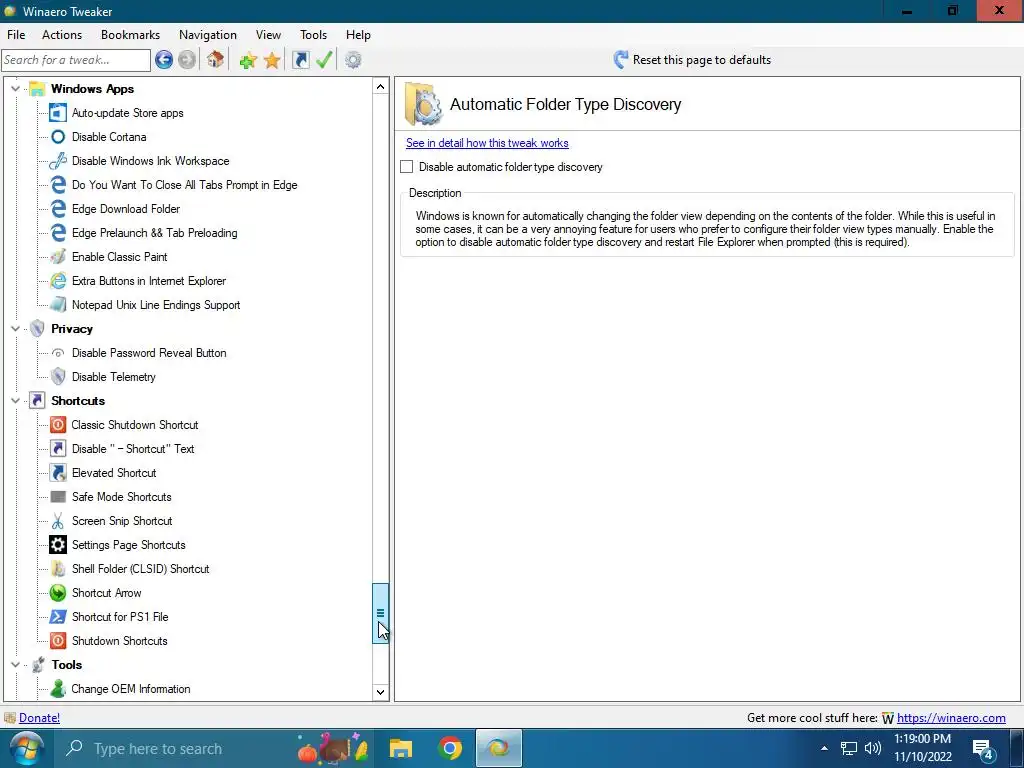Select Disable " - Shortcut" Text item
This screenshot has height=768, width=1024.
coord(133,449)
